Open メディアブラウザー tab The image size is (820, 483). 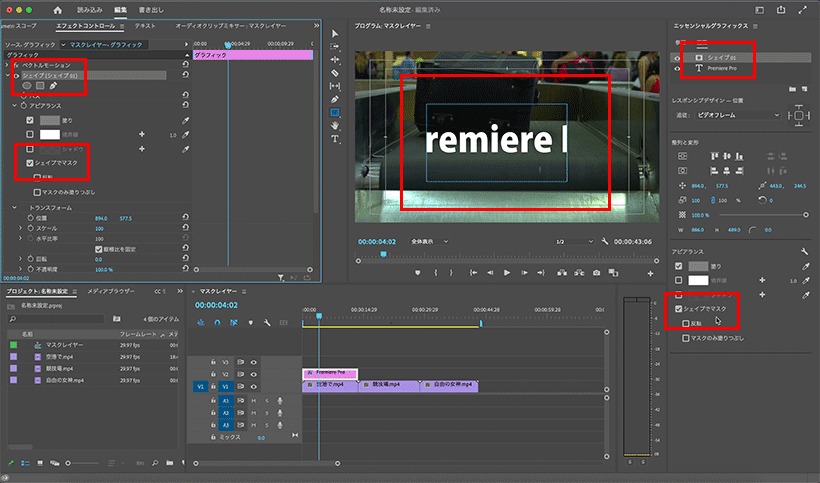click(111, 291)
